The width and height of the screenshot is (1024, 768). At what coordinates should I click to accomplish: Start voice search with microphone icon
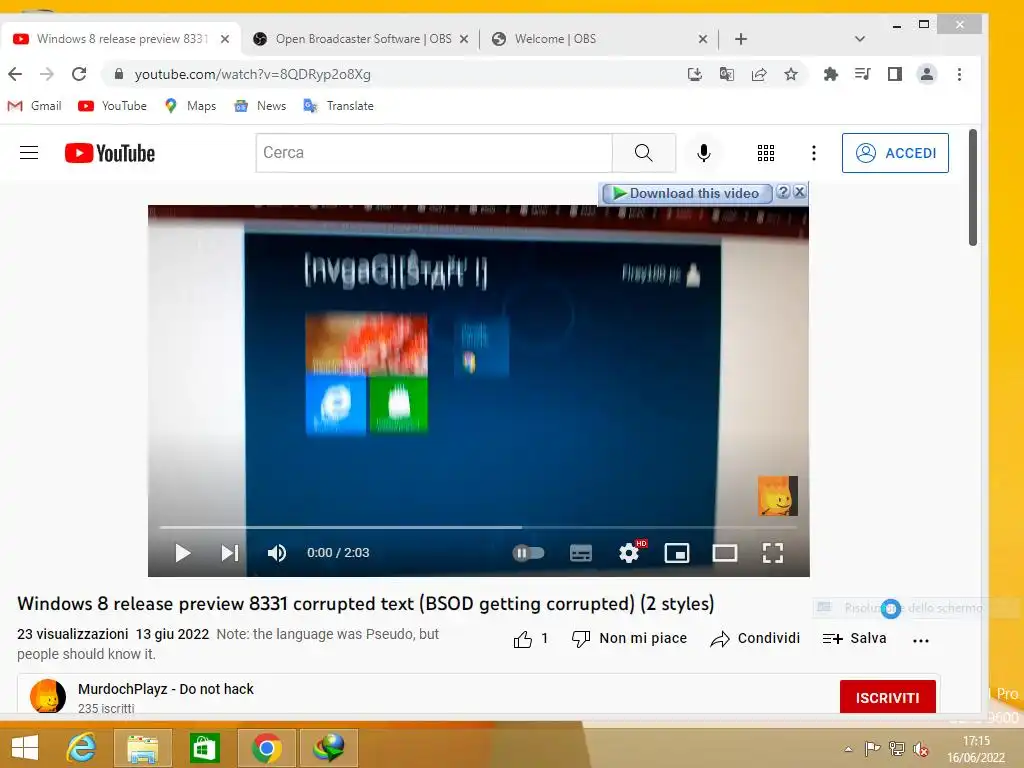(x=703, y=153)
